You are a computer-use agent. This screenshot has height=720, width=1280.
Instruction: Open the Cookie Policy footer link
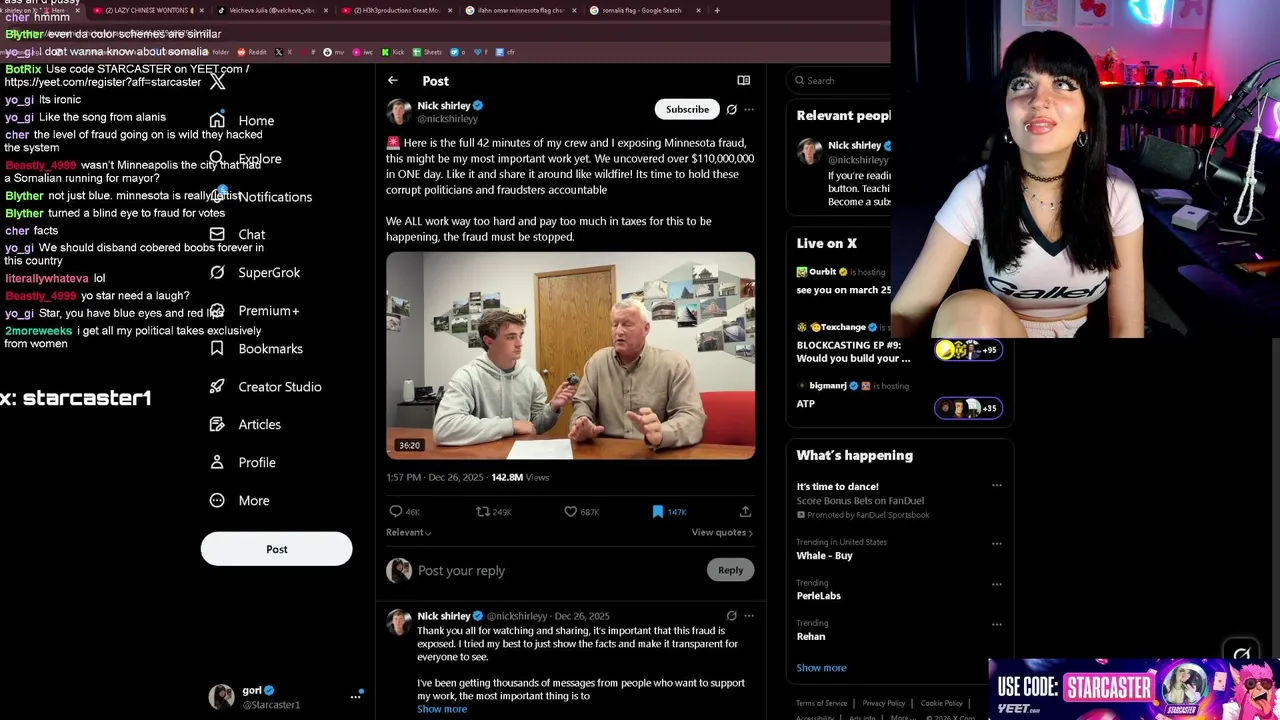tap(941, 703)
